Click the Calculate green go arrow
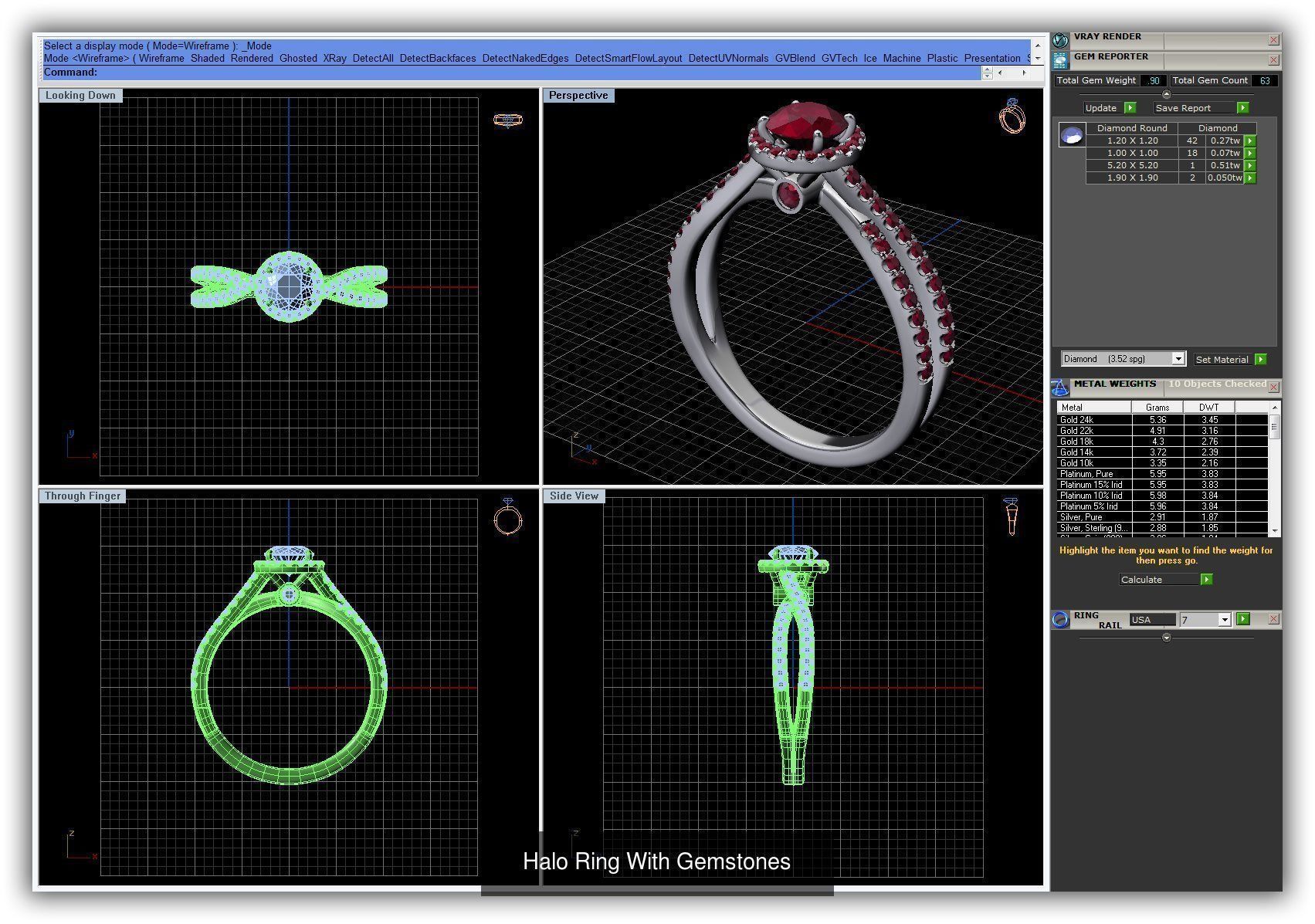 (1206, 580)
